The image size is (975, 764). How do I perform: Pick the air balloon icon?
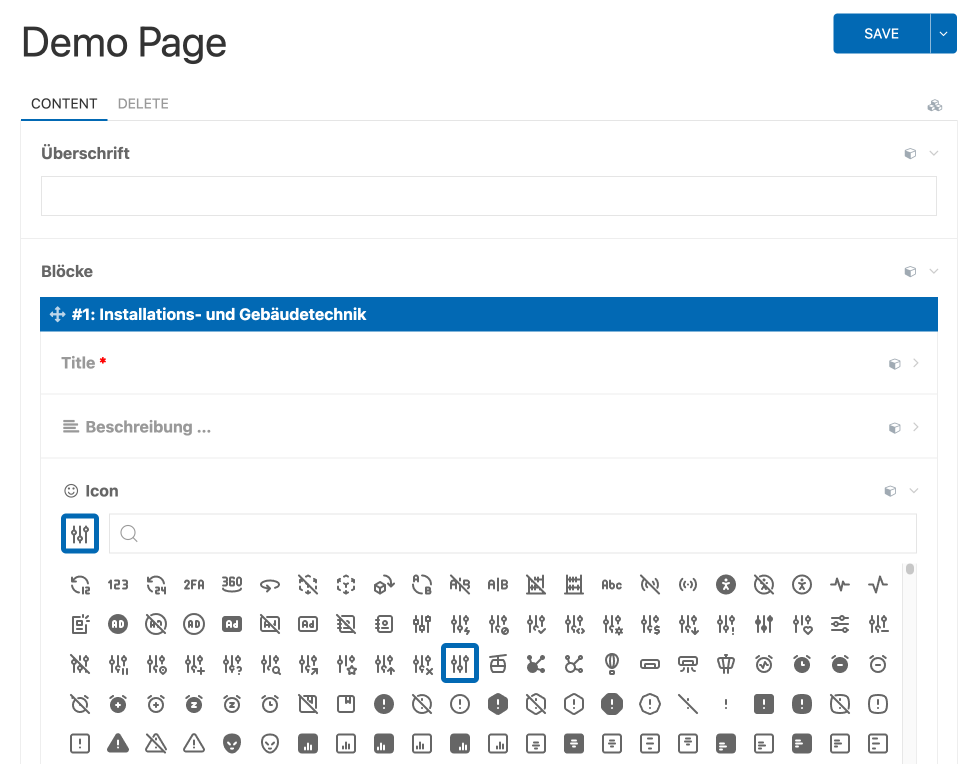click(612, 663)
